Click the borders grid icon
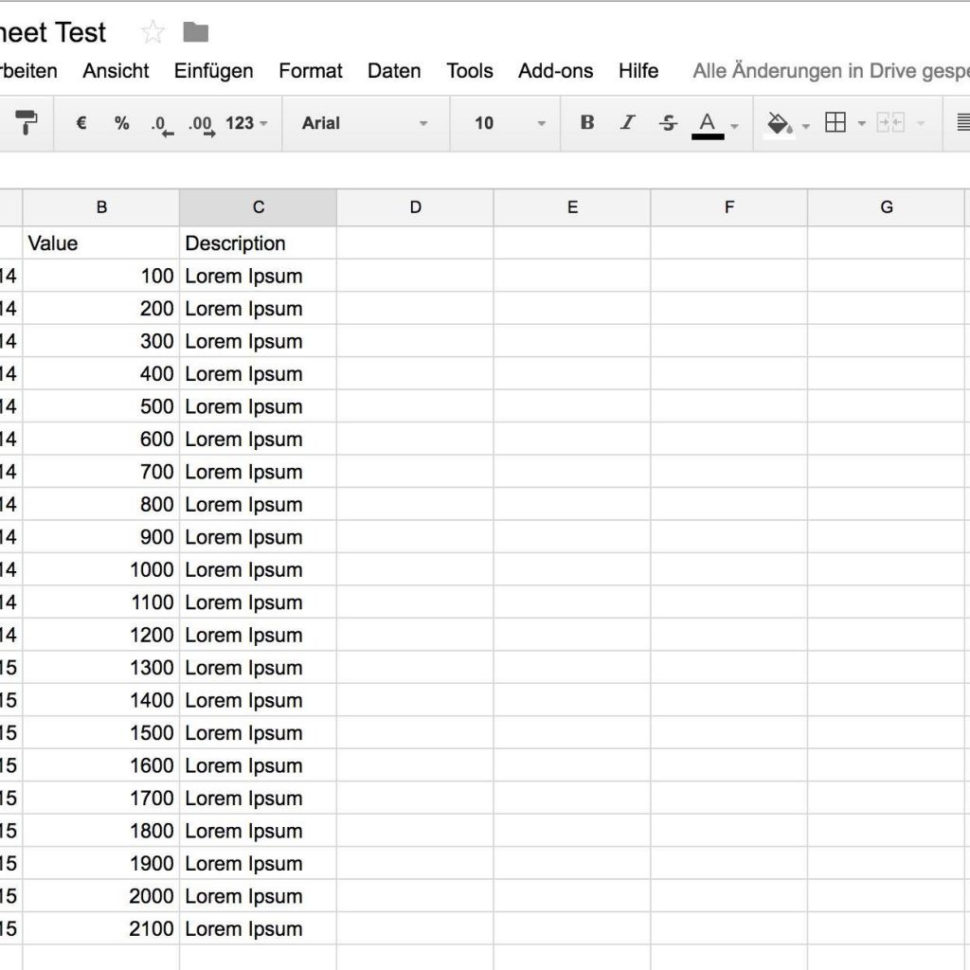 click(x=835, y=122)
